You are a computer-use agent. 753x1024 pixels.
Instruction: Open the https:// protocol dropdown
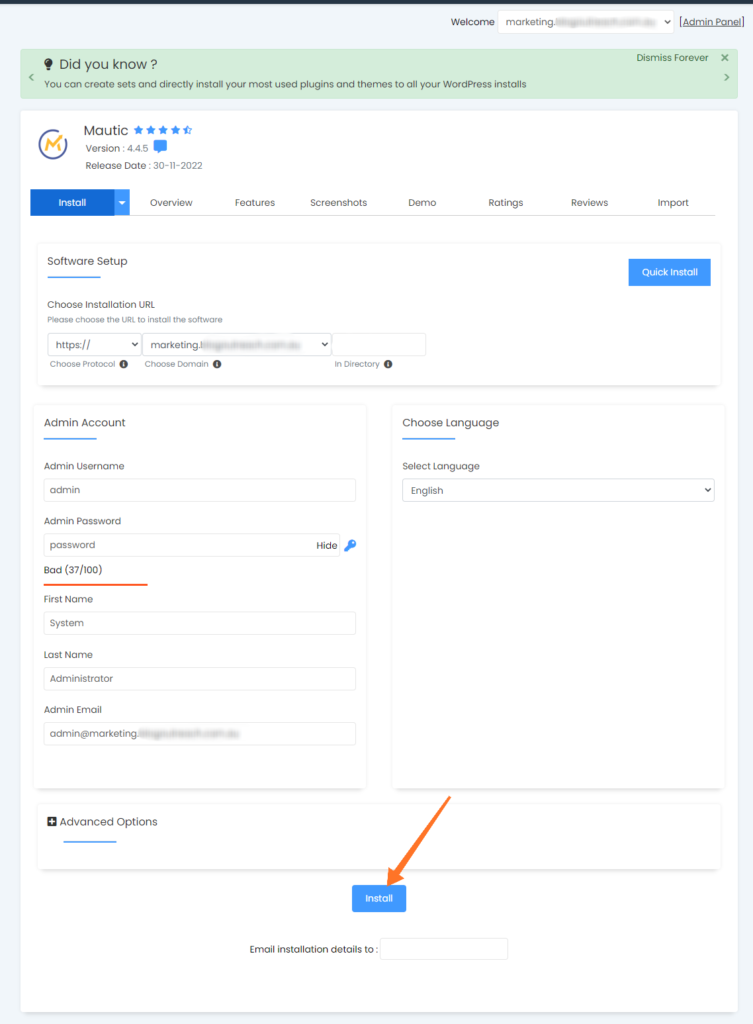click(95, 345)
